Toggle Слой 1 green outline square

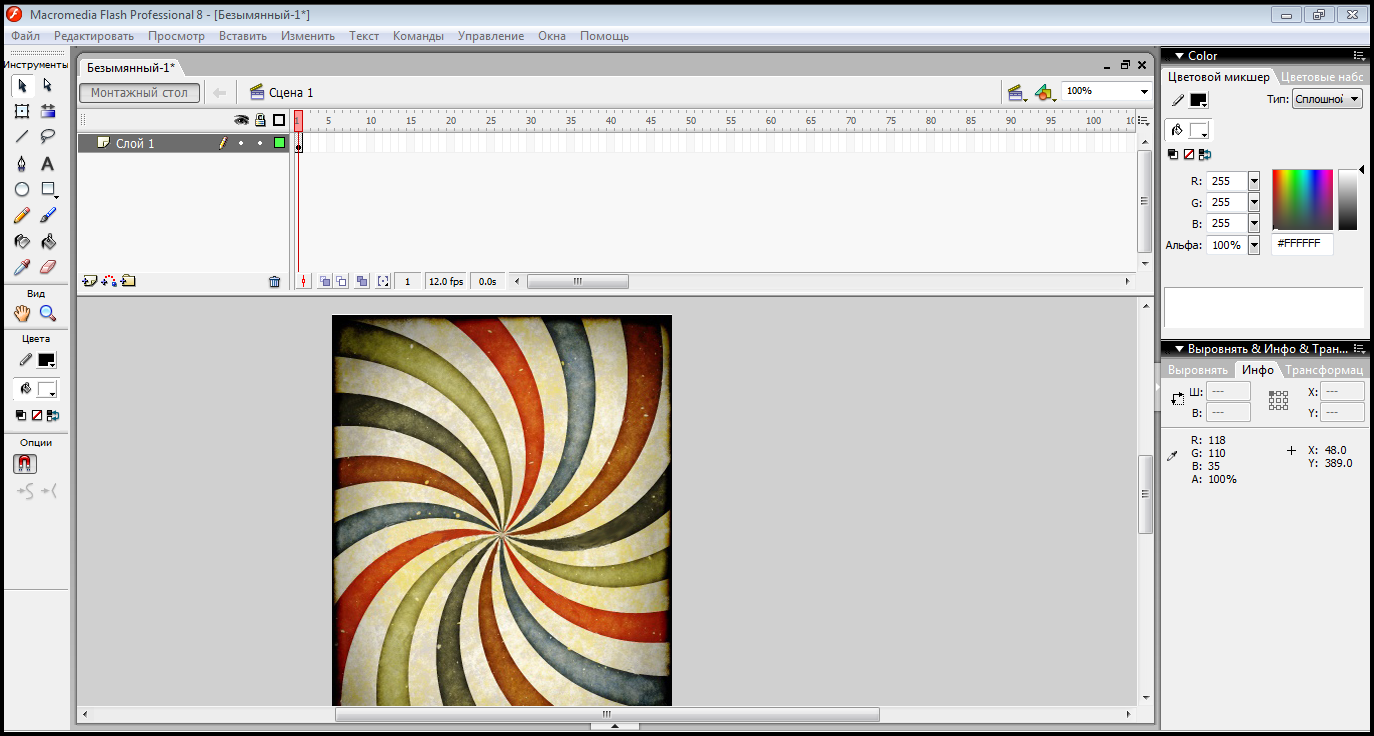coord(279,143)
